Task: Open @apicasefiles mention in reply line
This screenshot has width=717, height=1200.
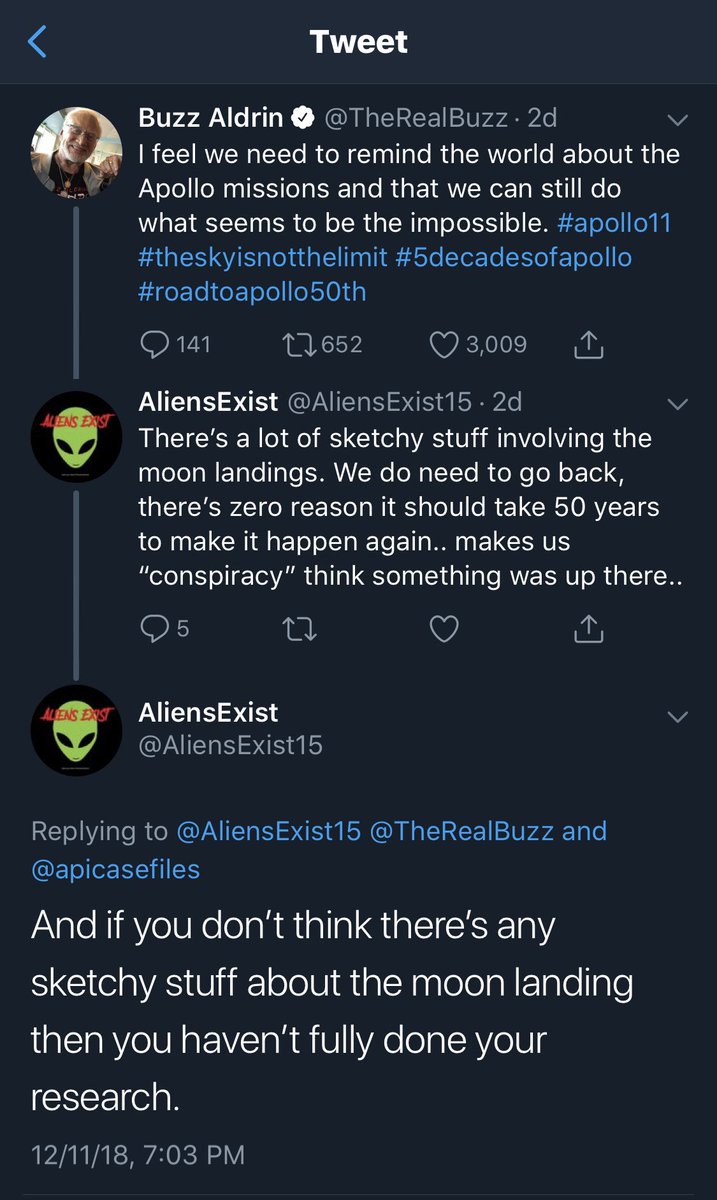Action: pyautogui.click(x=116, y=869)
